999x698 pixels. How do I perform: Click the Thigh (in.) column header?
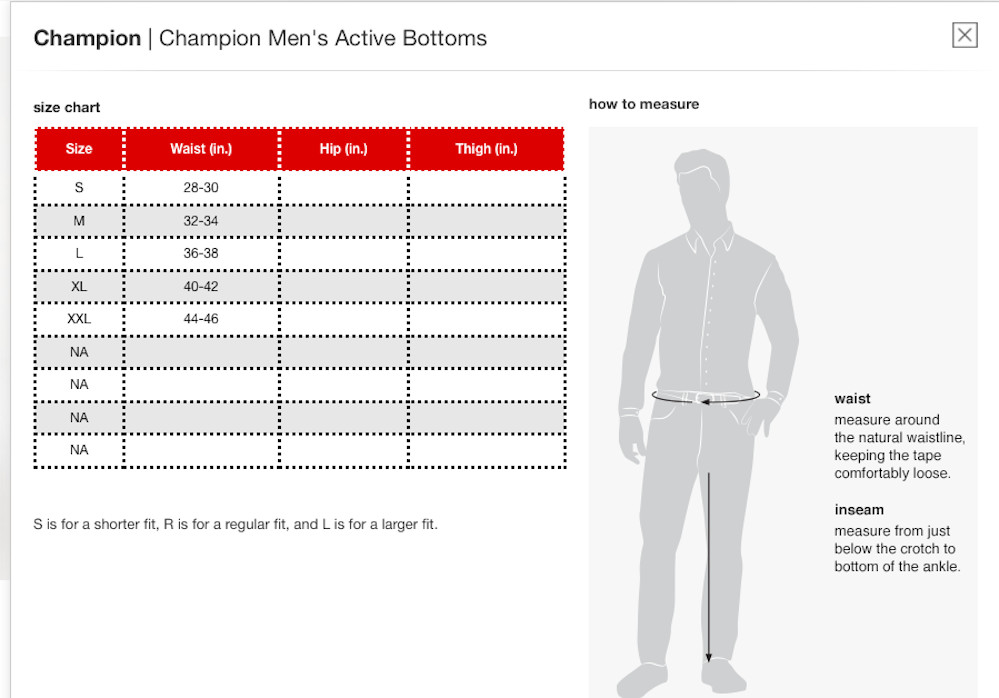(486, 149)
